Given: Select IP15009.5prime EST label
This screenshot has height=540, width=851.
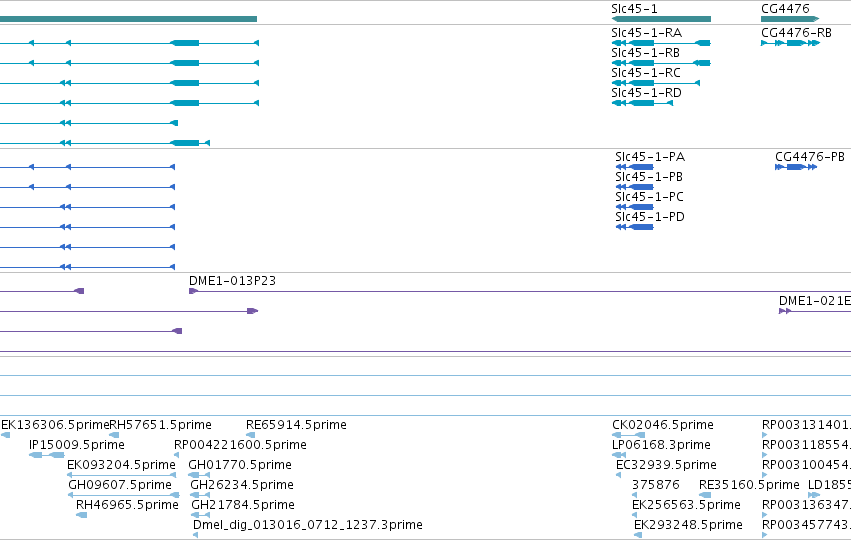Looking at the screenshot, I should (x=77, y=445).
